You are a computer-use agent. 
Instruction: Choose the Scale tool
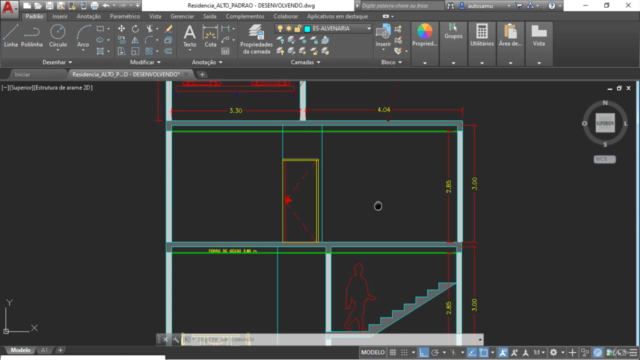[x=135, y=51]
